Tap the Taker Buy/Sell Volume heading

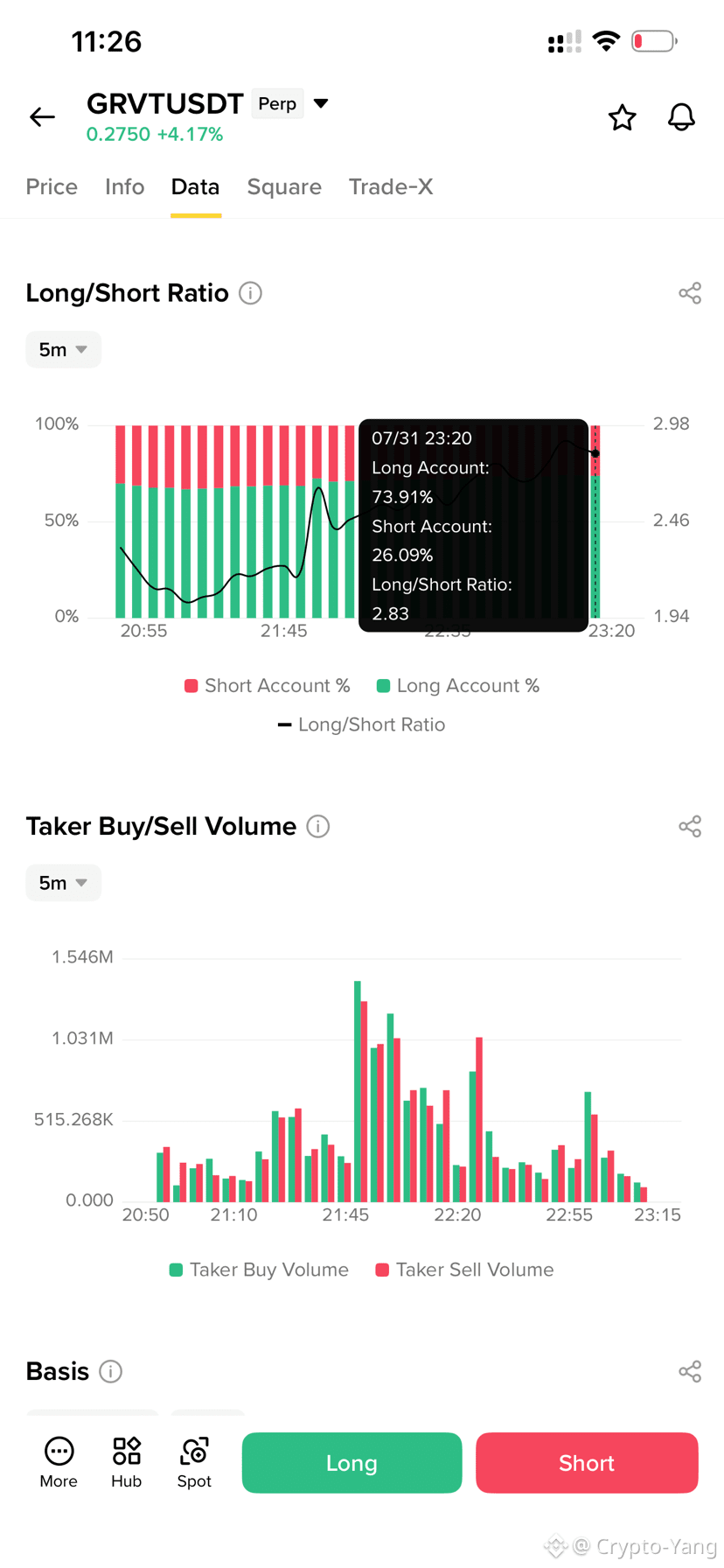(x=161, y=826)
